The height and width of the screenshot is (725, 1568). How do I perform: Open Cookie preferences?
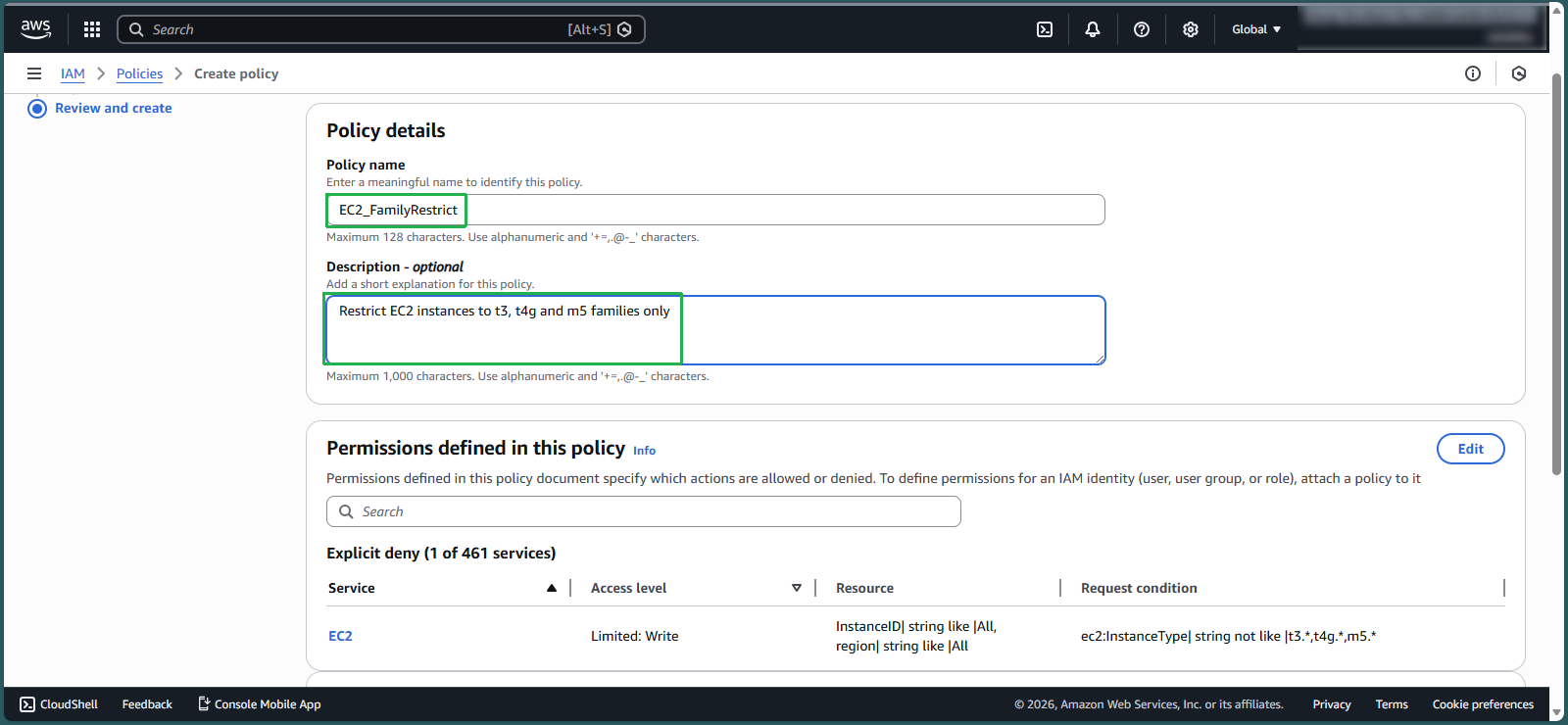[x=1483, y=704]
